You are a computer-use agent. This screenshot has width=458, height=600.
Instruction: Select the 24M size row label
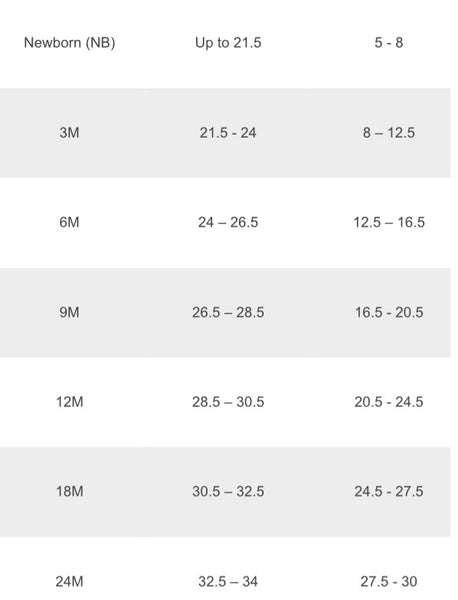tap(69, 582)
